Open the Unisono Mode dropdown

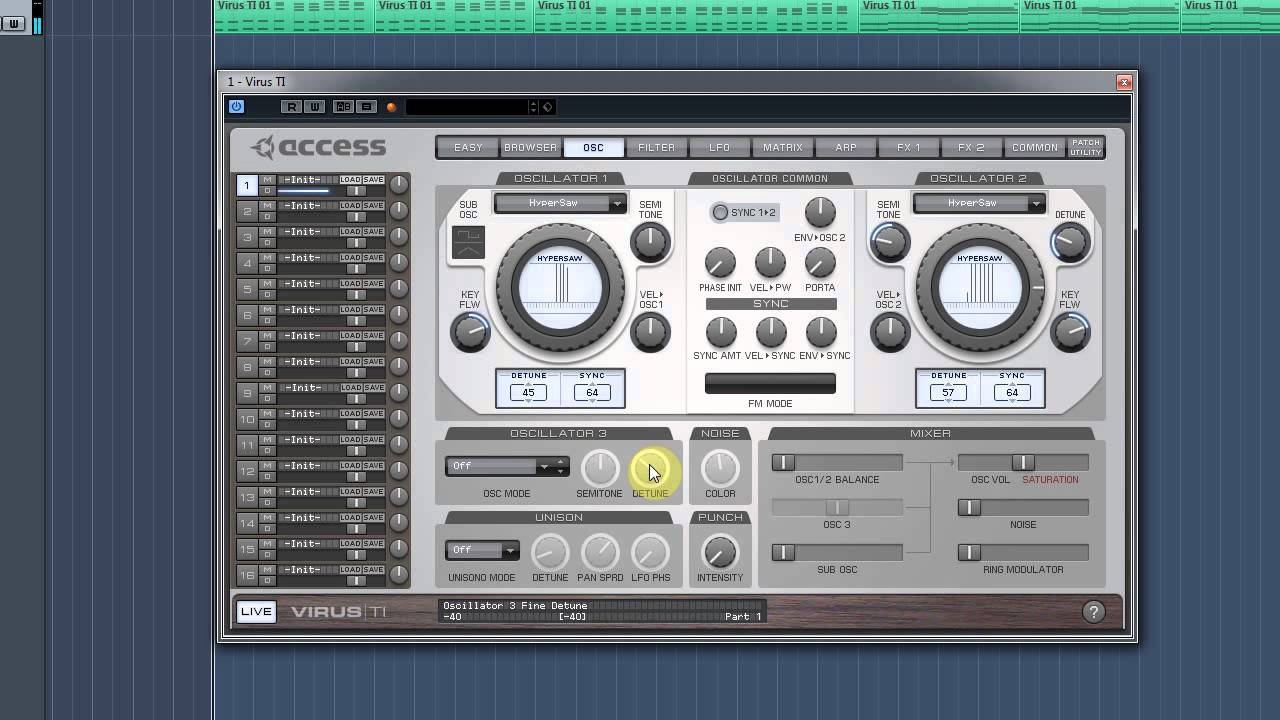pyautogui.click(x=482, y=550)
